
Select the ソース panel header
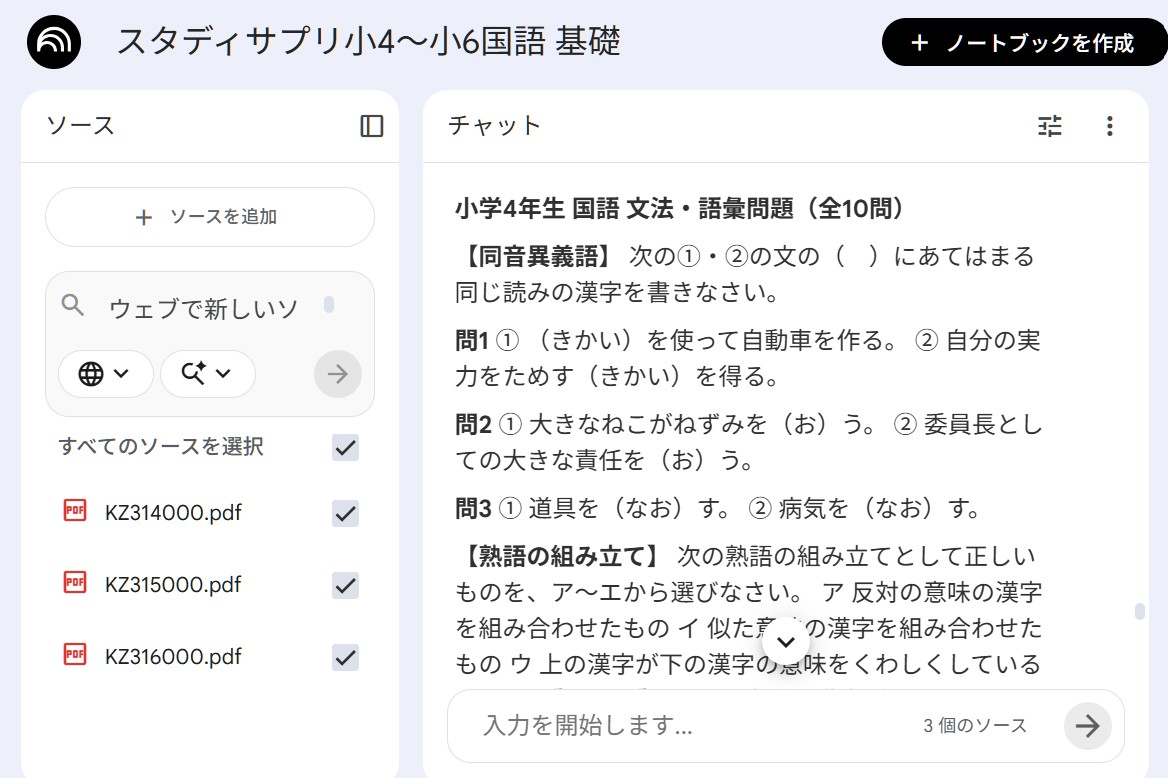[x=80, y=125]
